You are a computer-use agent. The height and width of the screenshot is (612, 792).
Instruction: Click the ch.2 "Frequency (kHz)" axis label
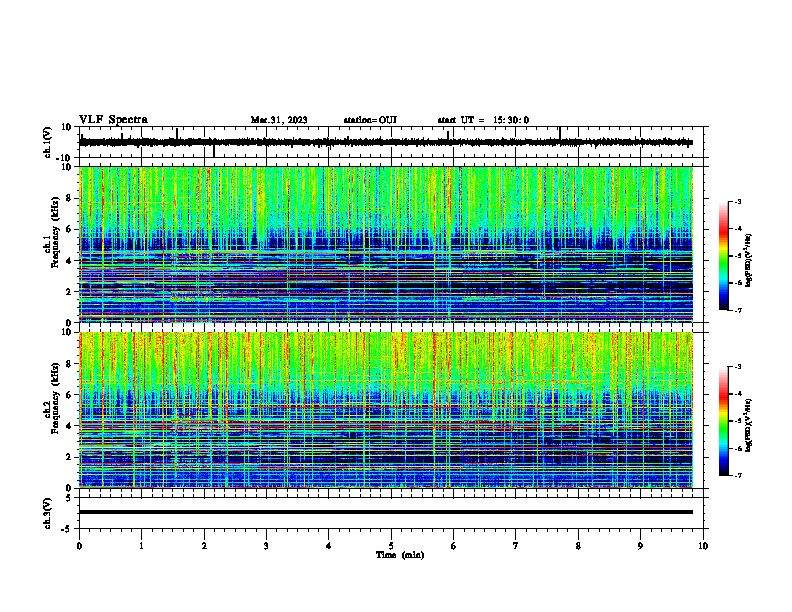pos(55,398)
